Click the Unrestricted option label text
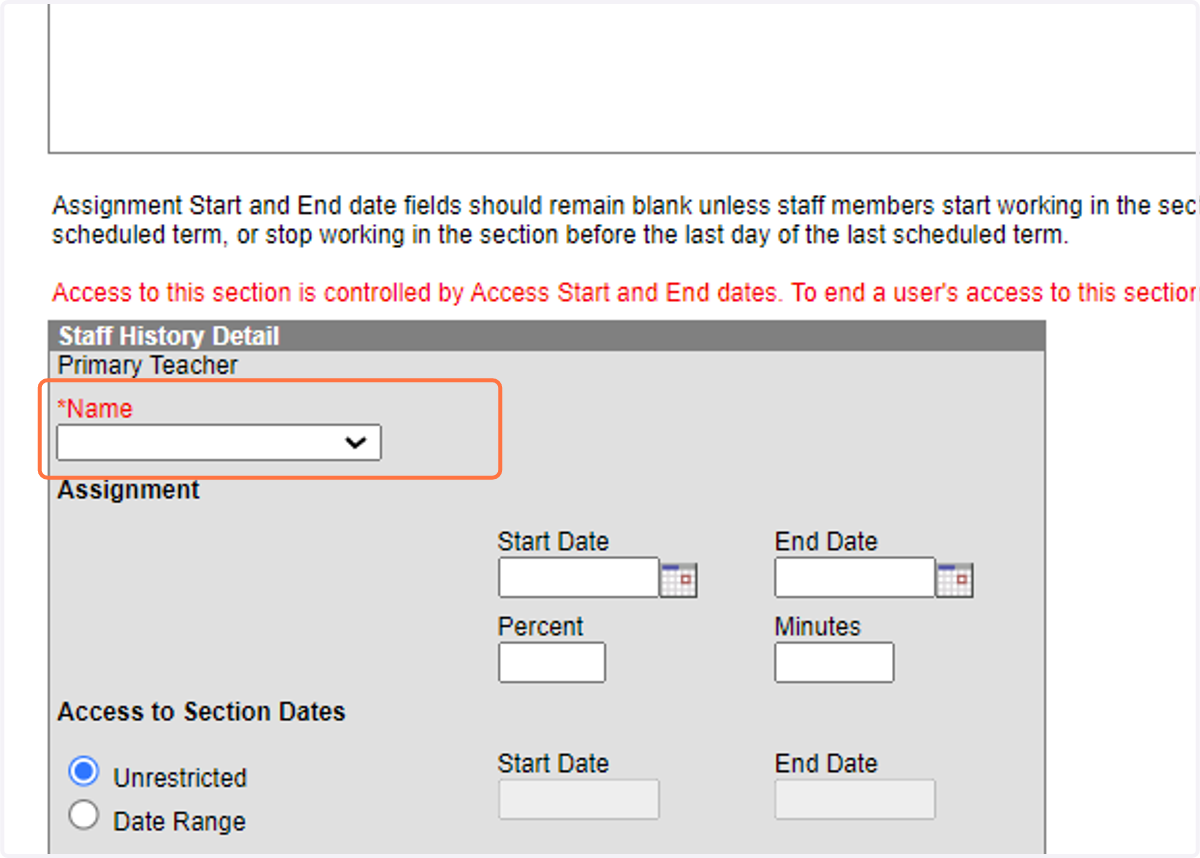The image size is (1200, 858). [180, 778]
